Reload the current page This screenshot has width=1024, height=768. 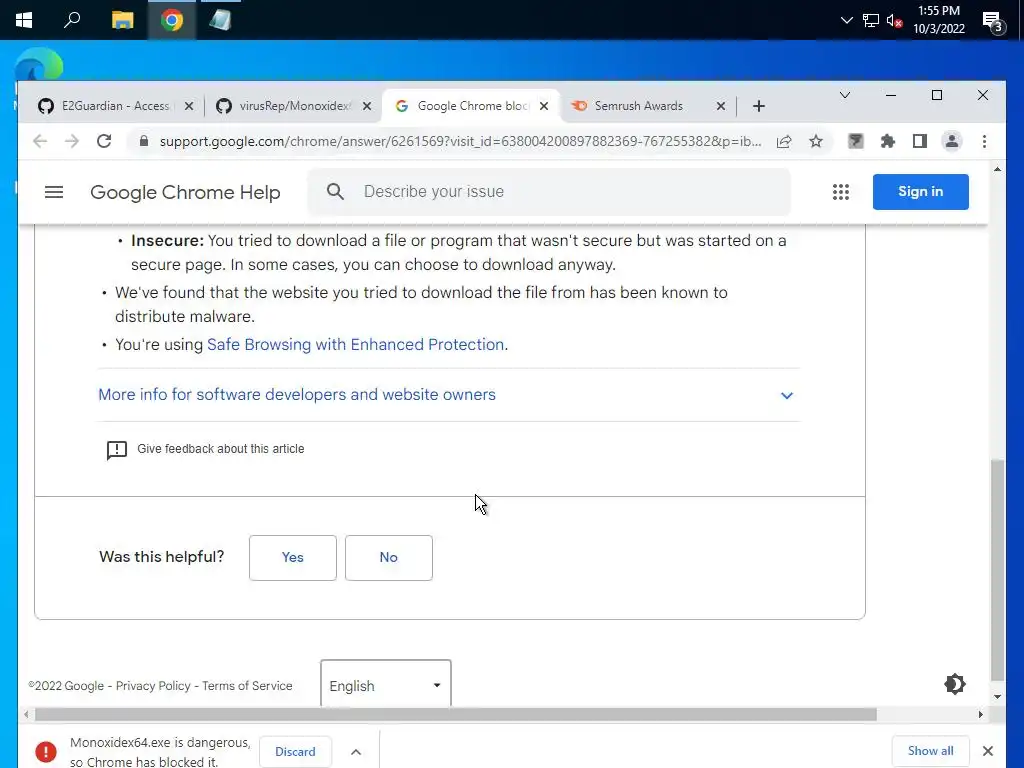104,141
